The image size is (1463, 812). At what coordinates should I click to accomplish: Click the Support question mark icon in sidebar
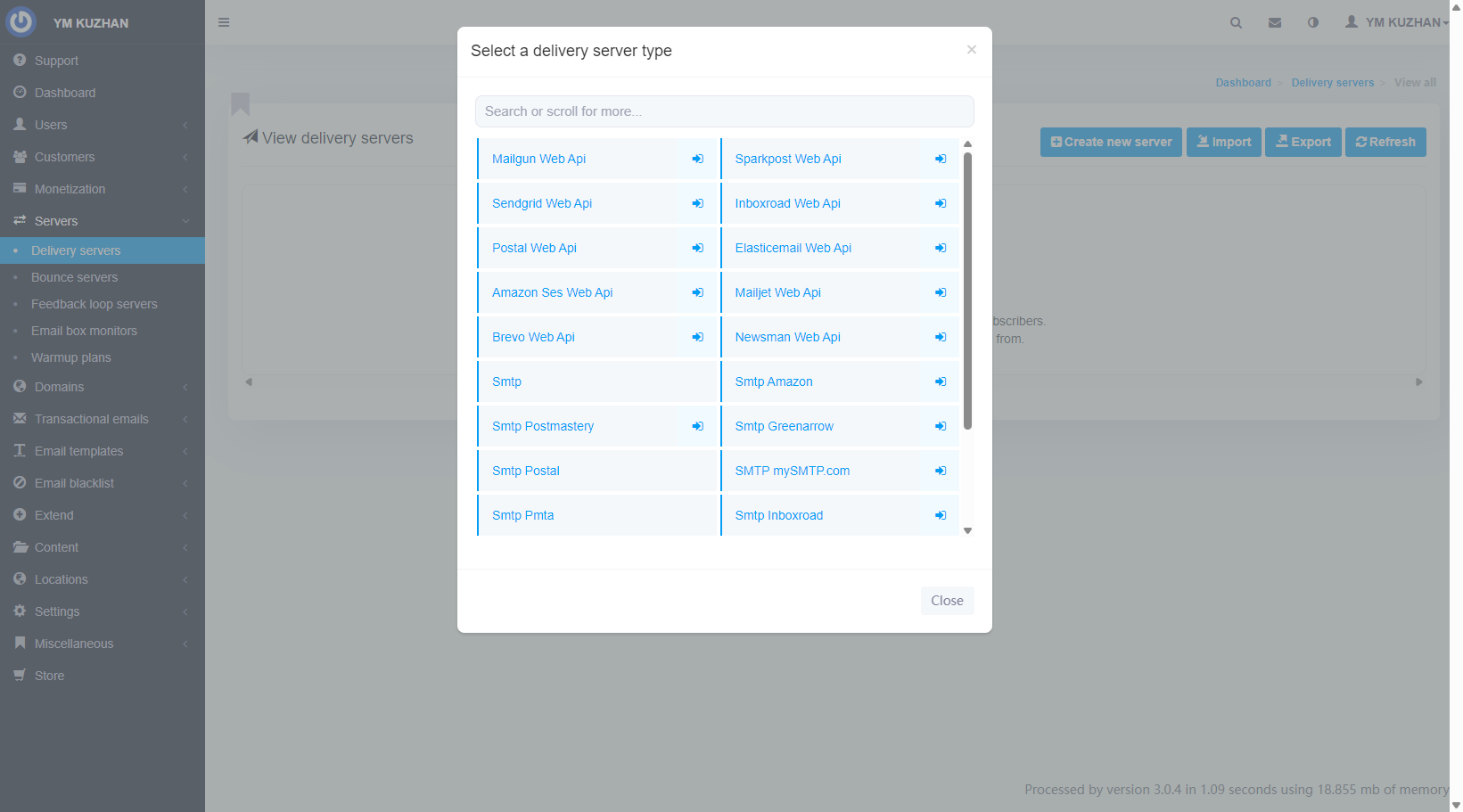(x=20, y=60)
